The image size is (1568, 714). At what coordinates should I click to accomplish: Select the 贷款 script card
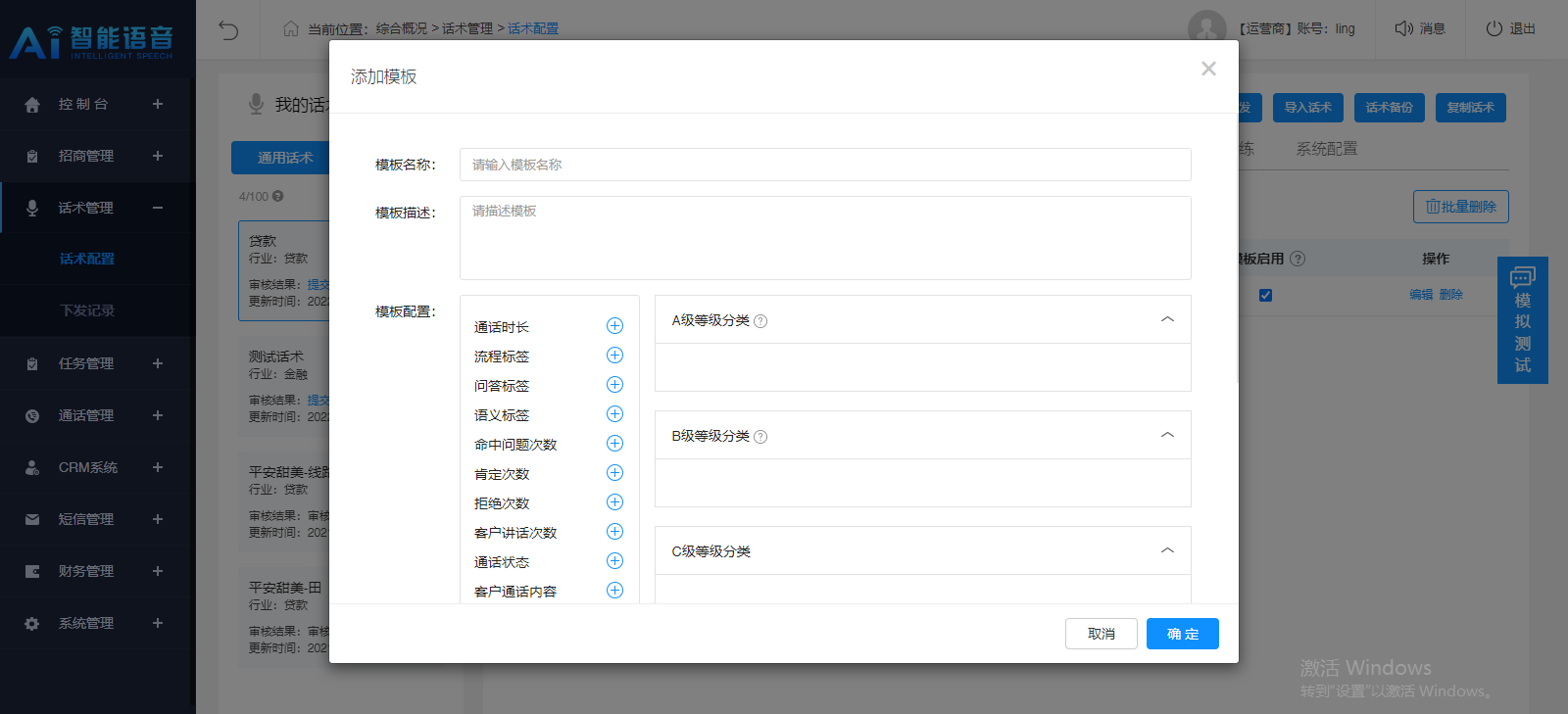pos(284,270)
